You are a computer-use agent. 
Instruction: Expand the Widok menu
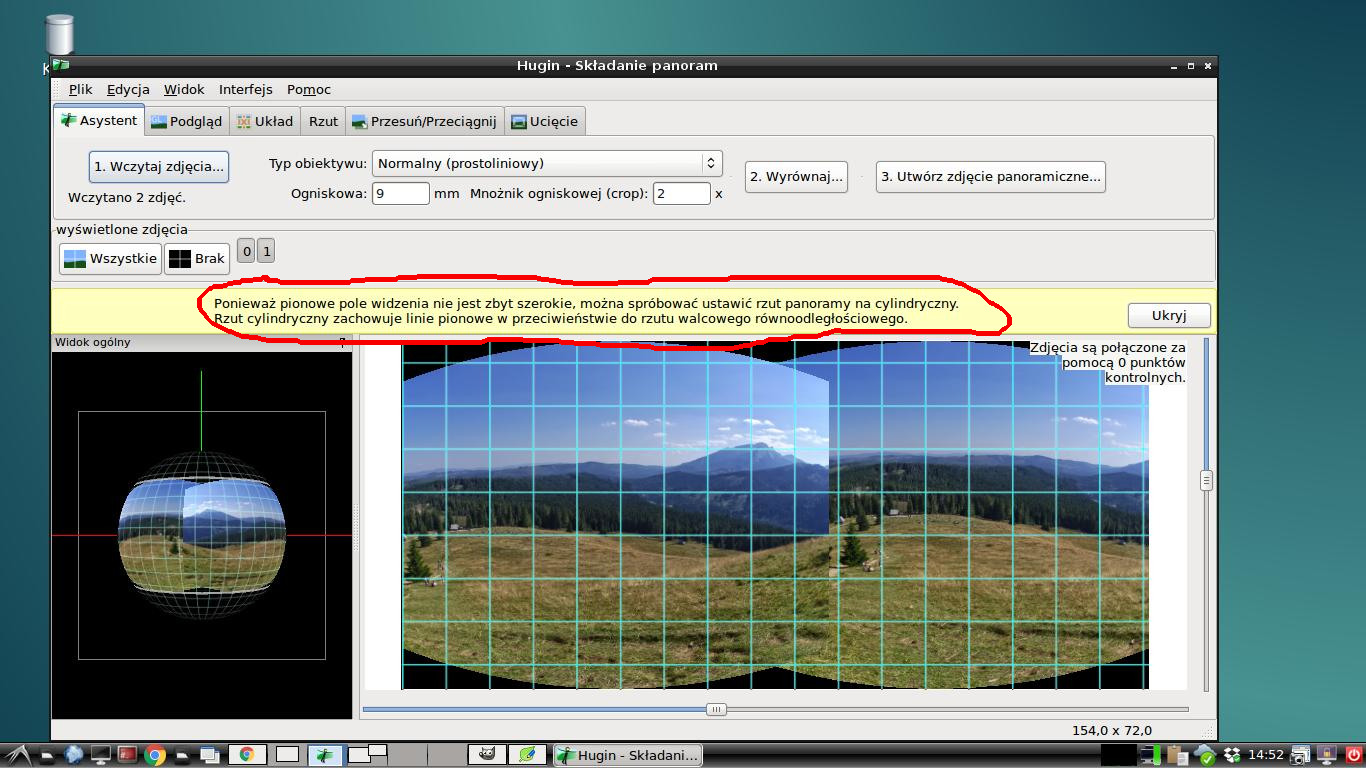pyautogui.click(x=184, y=89)
